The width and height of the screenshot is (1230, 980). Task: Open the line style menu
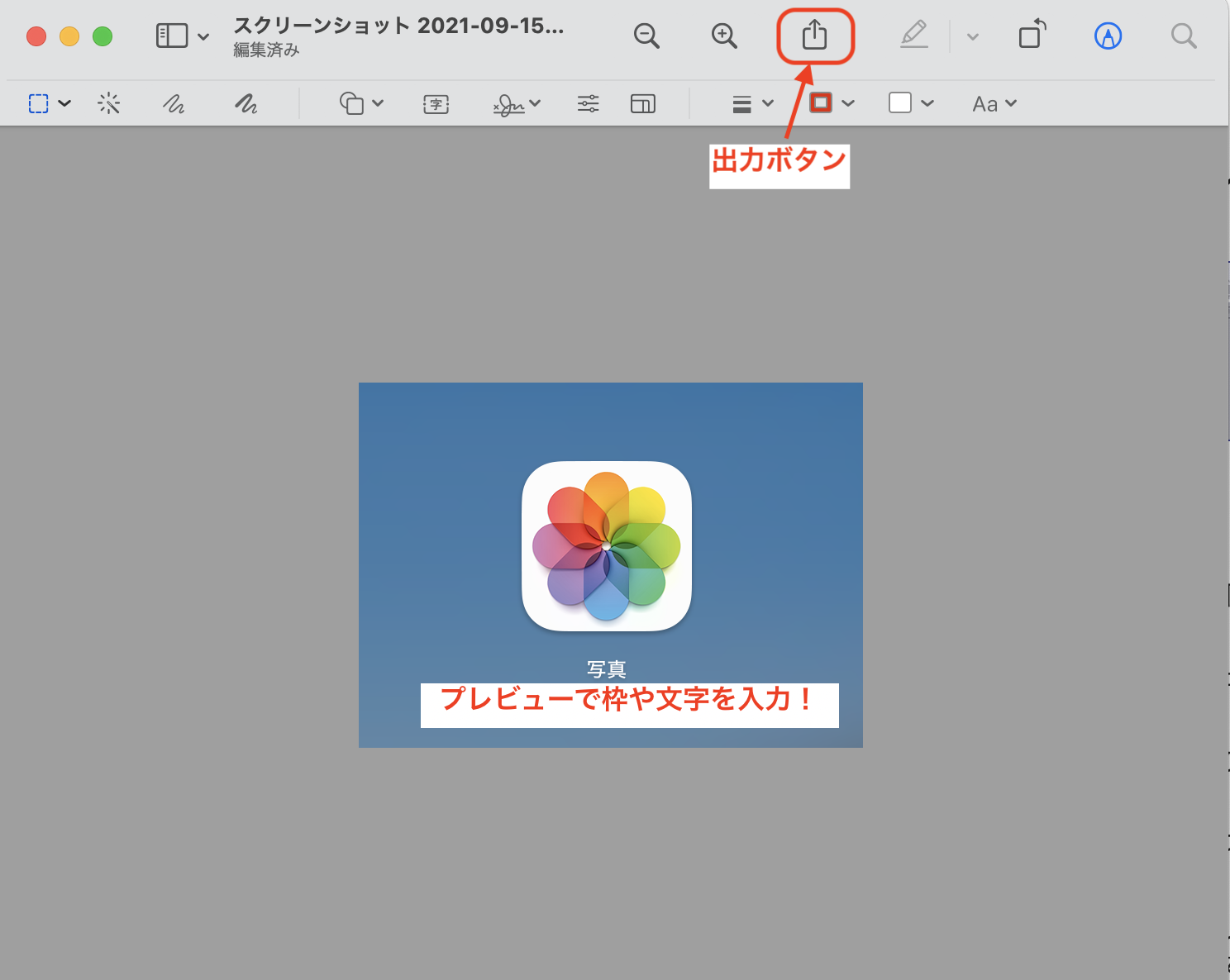742,104
